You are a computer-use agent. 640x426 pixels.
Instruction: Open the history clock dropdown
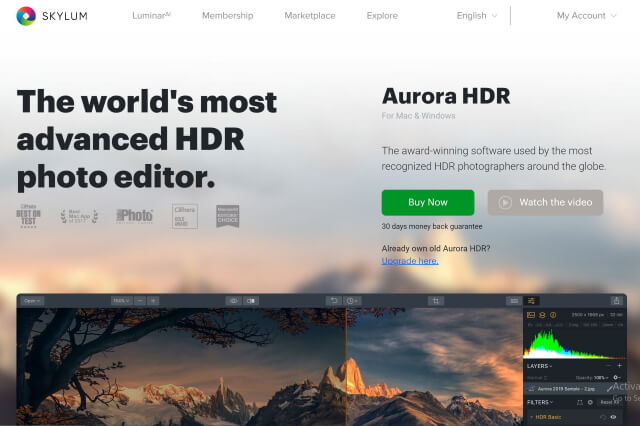pos(352,301)
